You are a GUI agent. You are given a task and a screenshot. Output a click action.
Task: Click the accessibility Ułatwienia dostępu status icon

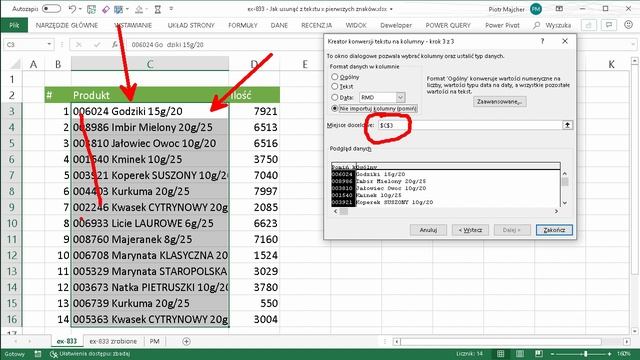[x=53, y=354]
